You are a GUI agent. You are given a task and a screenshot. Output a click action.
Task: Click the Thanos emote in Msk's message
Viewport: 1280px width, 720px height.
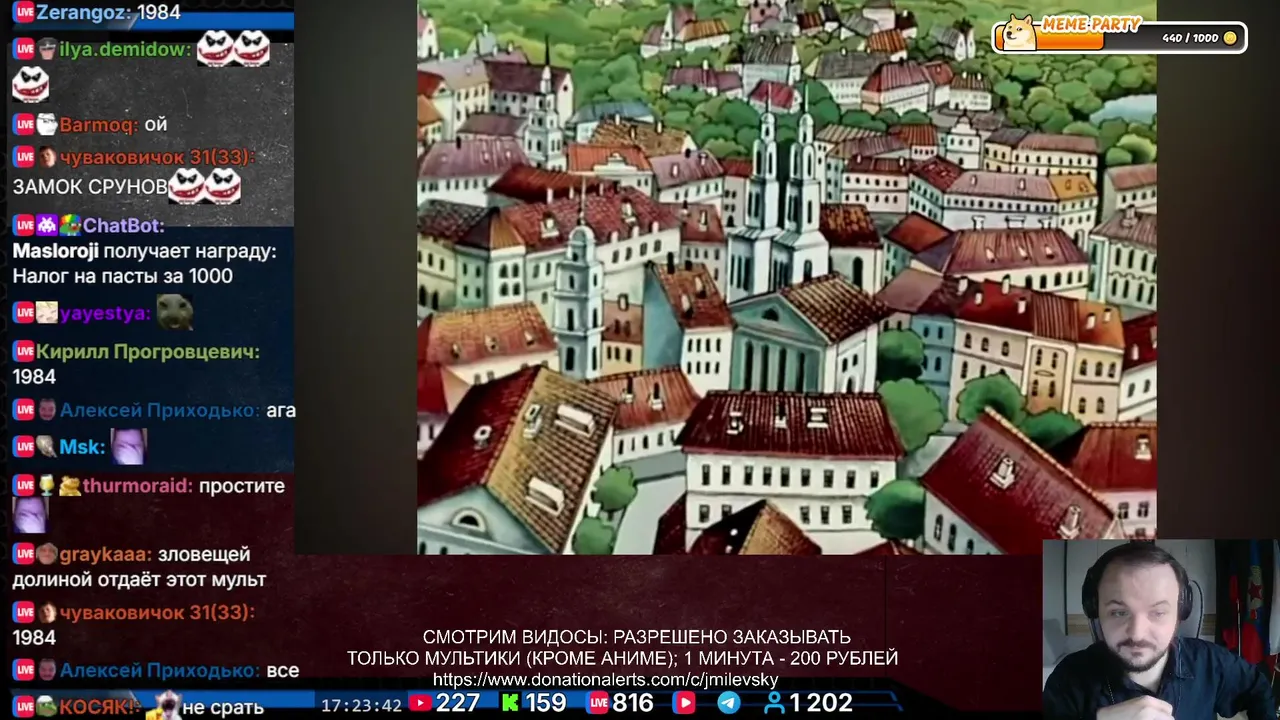129,446
